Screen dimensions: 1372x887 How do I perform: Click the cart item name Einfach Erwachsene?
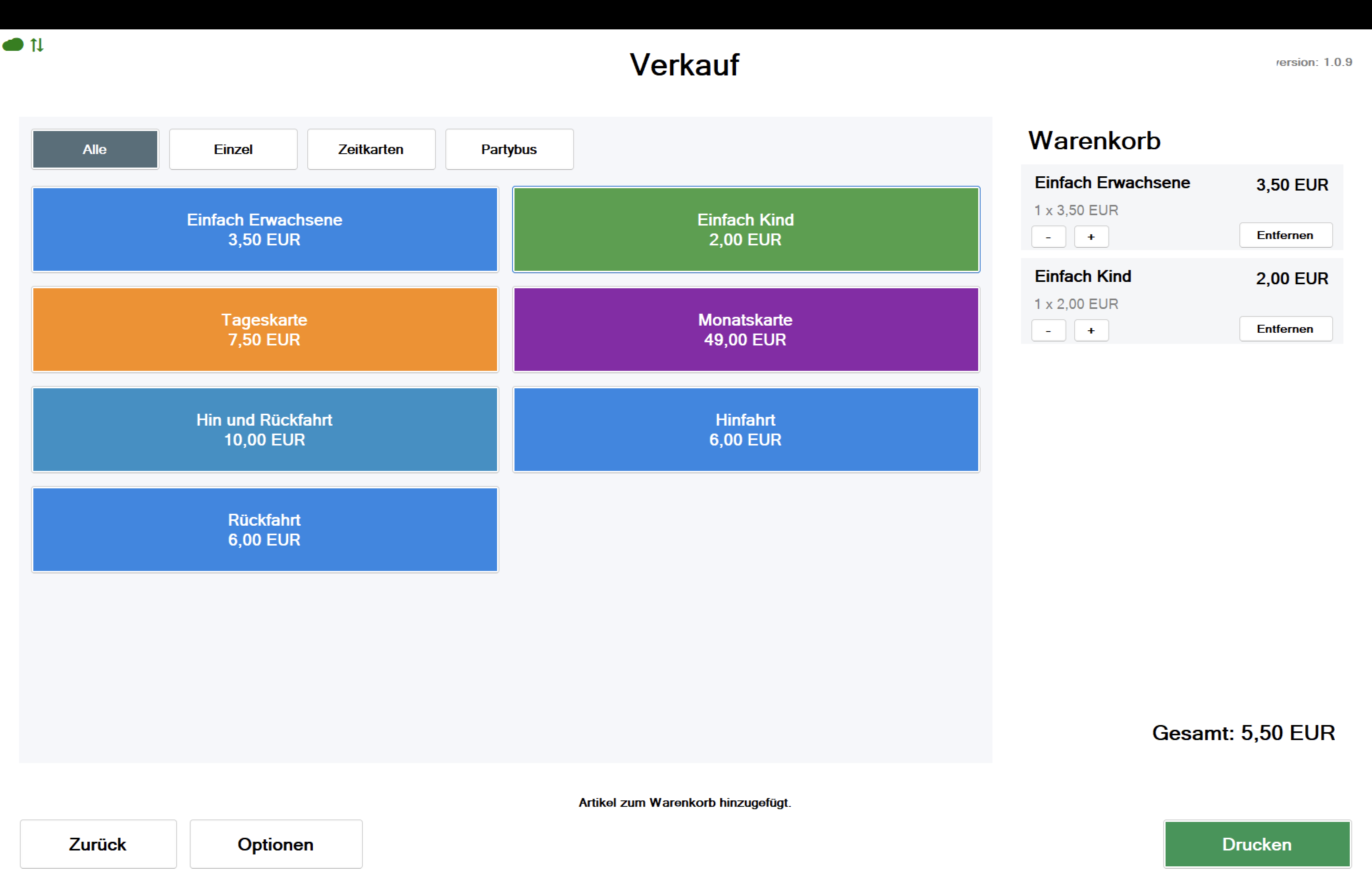point(1112,183)
